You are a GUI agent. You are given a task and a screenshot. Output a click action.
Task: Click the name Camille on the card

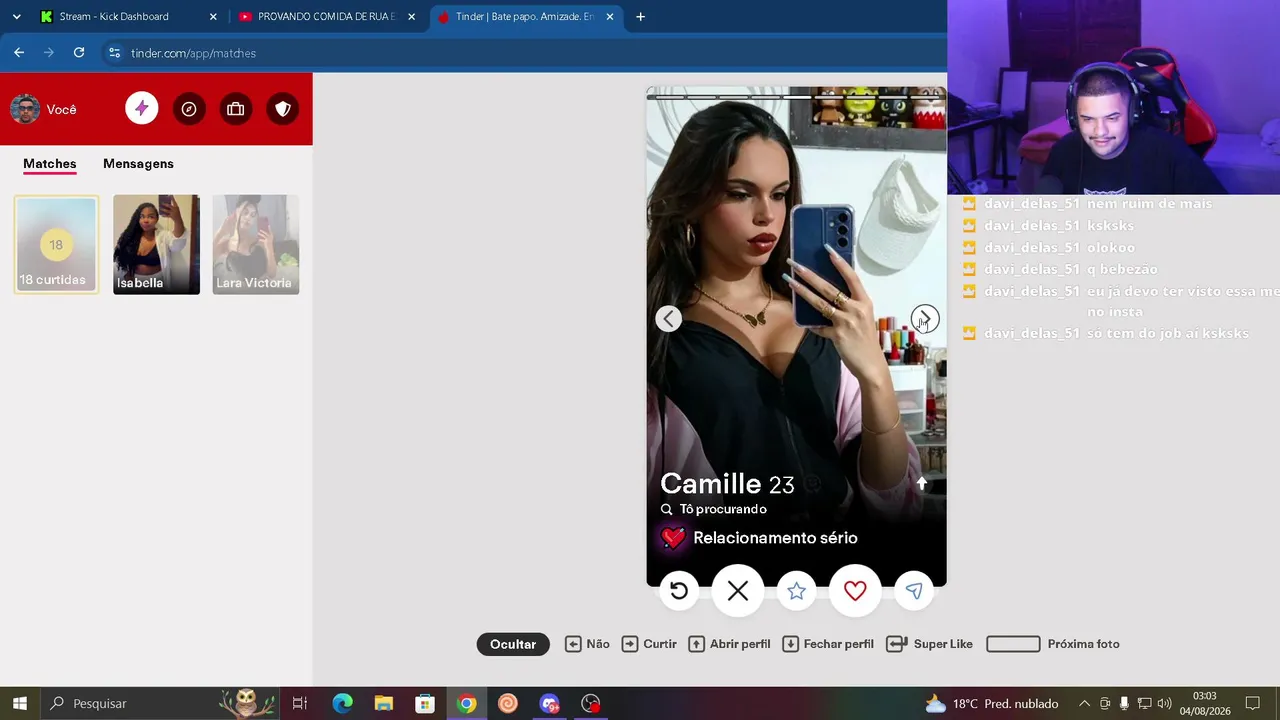pos(711,484)
